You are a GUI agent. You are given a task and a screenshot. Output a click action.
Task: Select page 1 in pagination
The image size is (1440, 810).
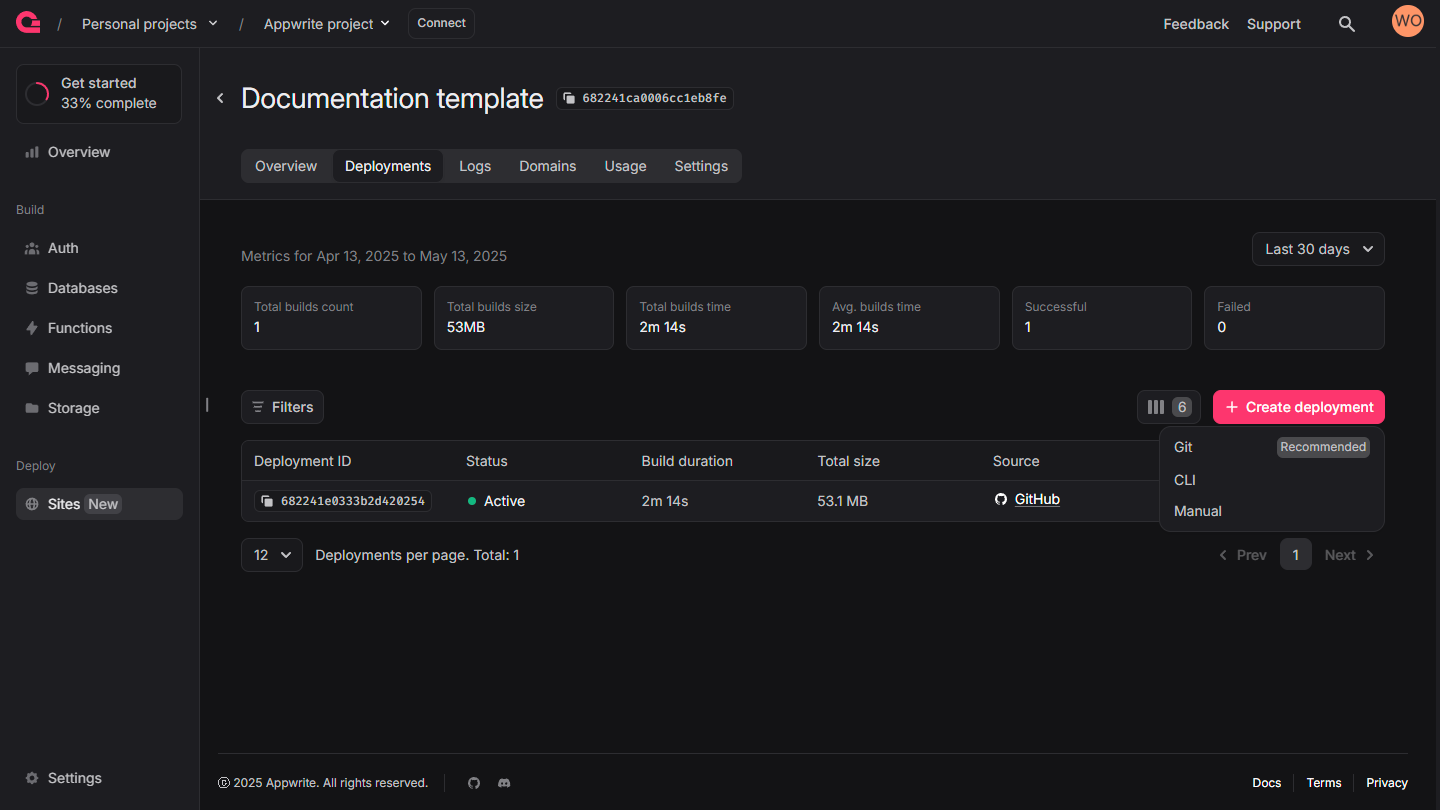coord(1296,554)
